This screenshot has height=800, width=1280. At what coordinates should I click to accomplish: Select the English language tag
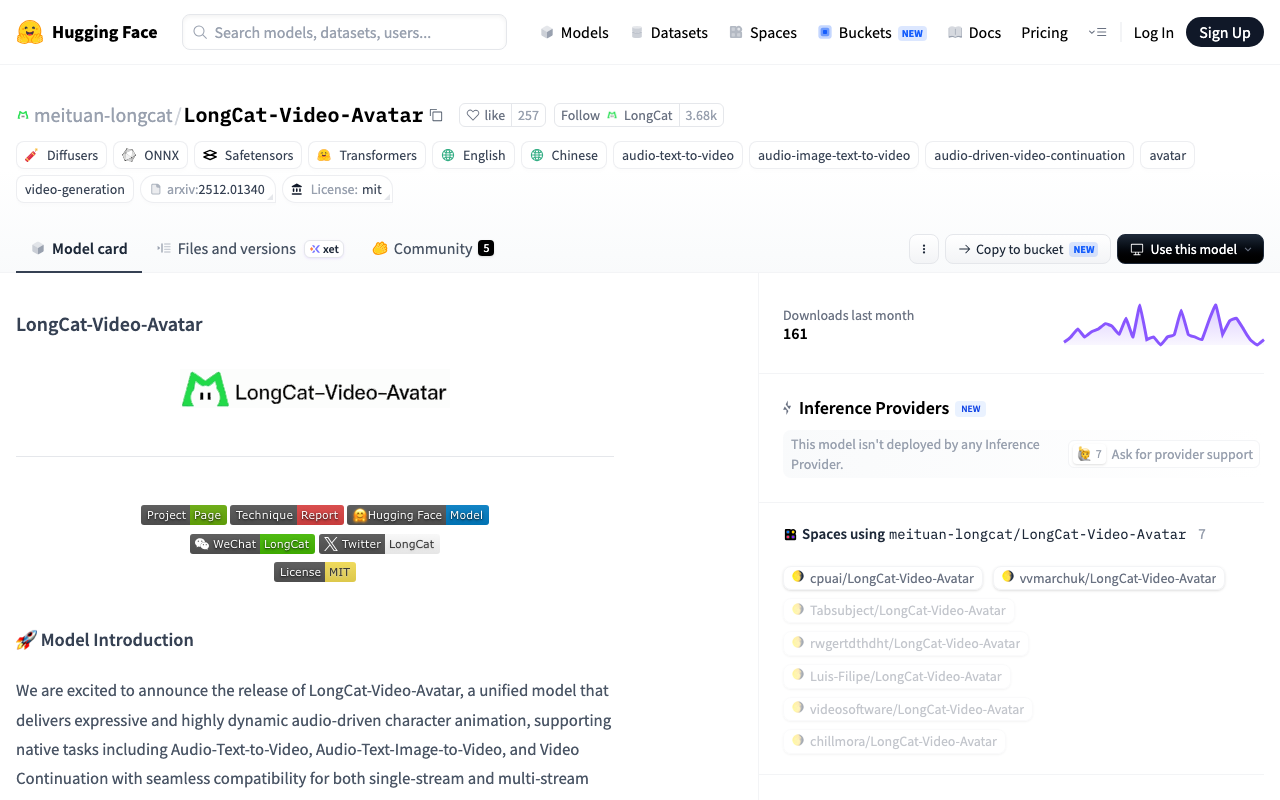click(x=474, y=155)
